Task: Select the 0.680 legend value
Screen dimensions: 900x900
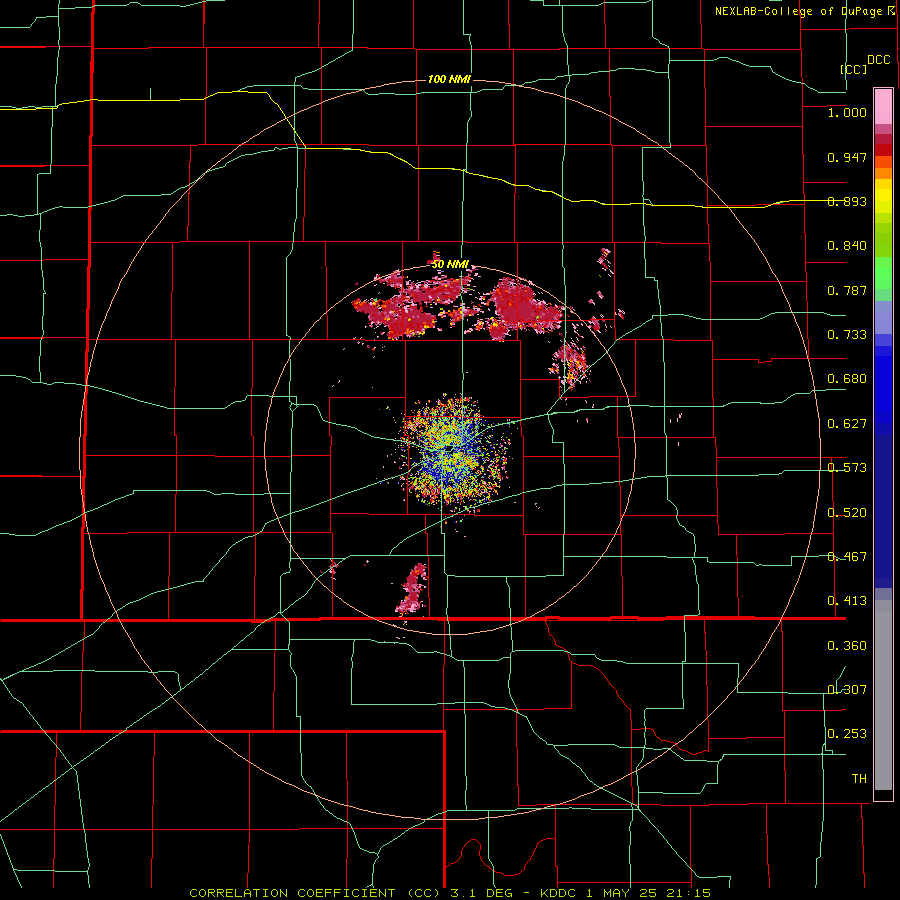Action: pos(847,379)
